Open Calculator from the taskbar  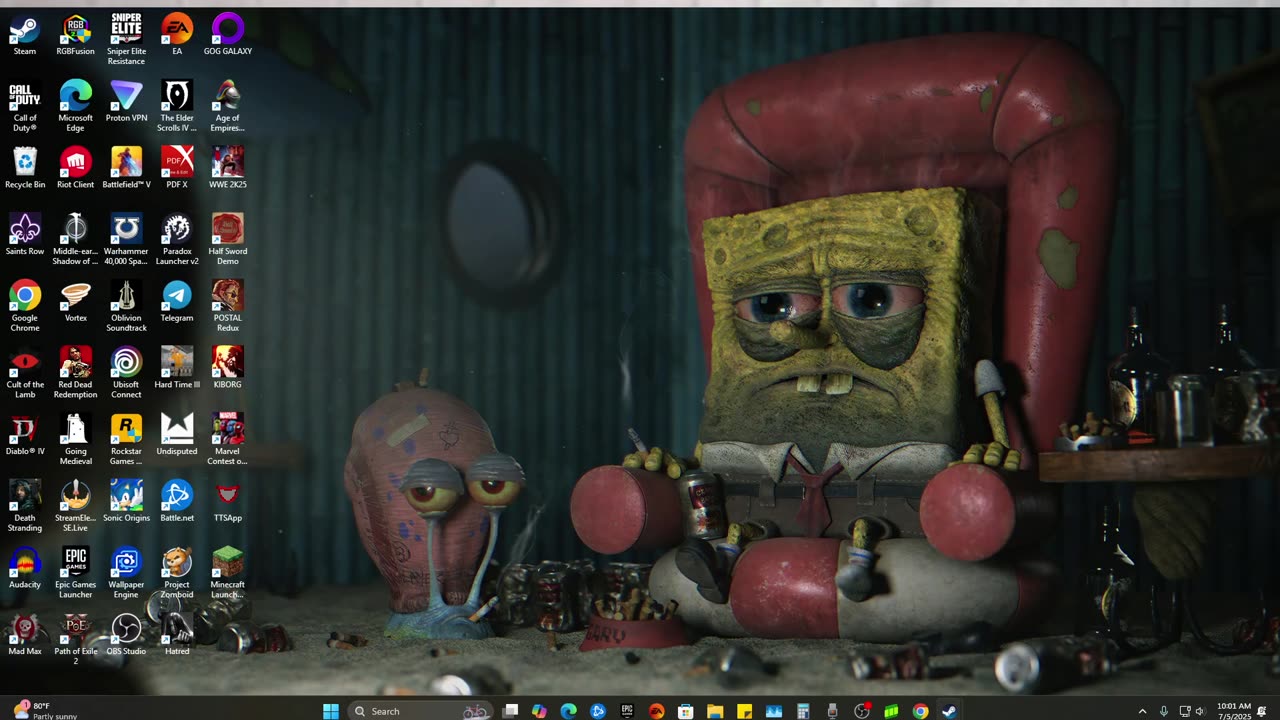[x=803, y=711]
